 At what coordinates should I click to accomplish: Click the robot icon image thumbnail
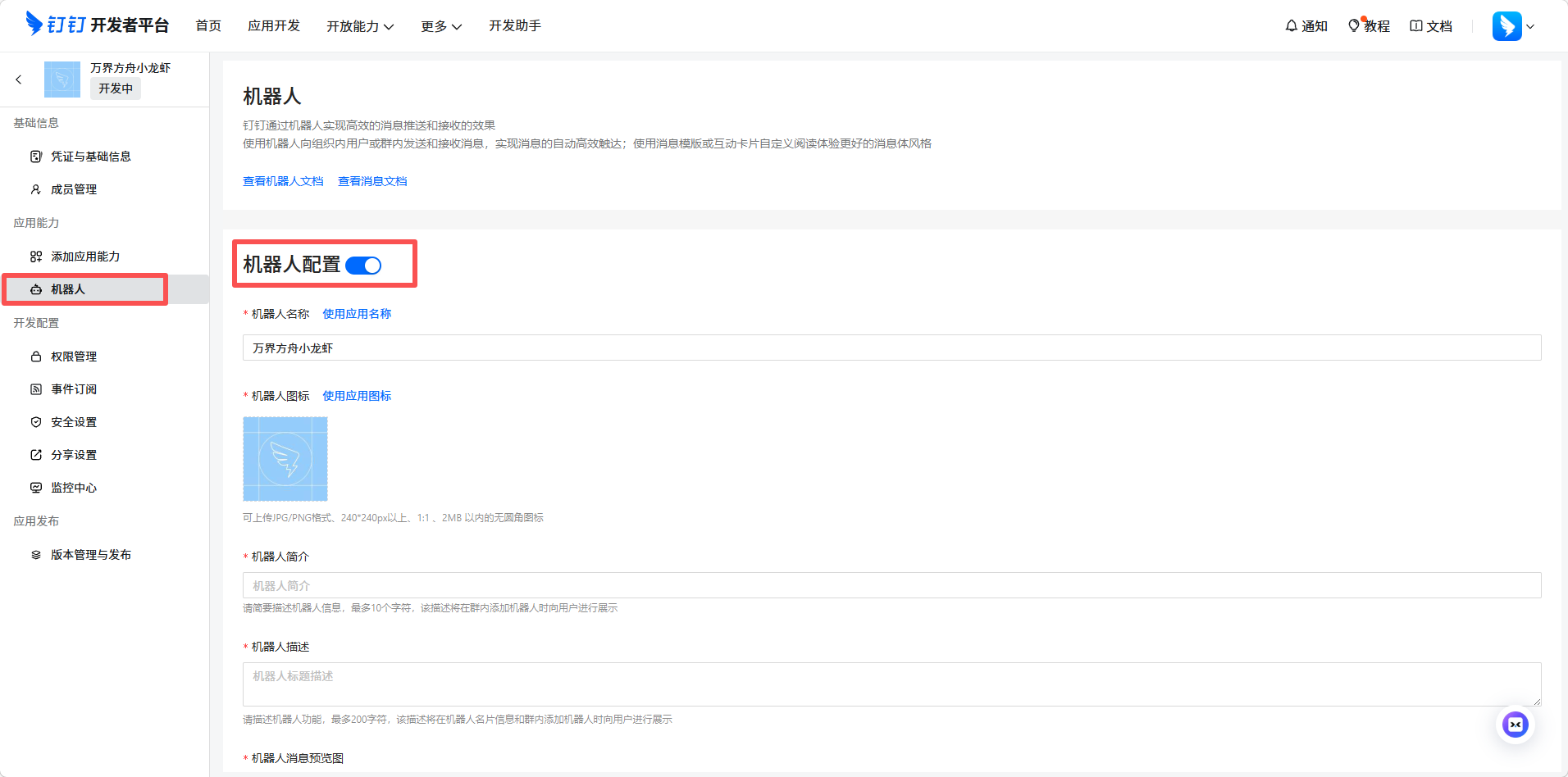tap(285, 459)
